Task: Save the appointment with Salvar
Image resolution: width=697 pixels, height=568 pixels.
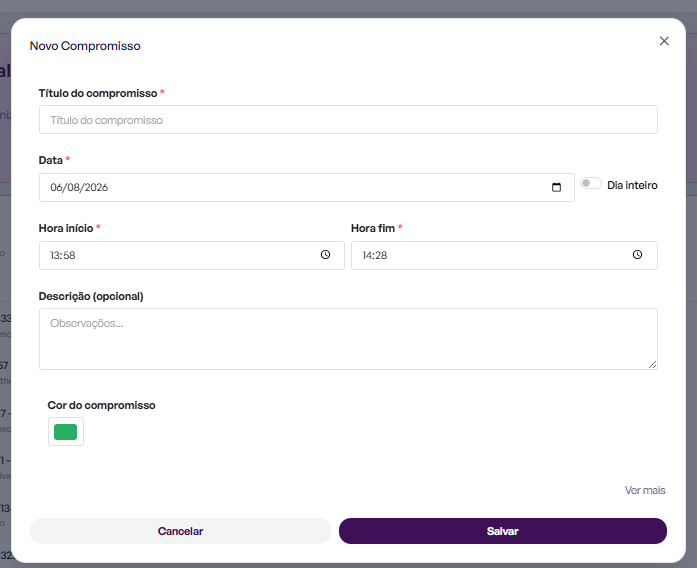Action: [x=503, y=531]
